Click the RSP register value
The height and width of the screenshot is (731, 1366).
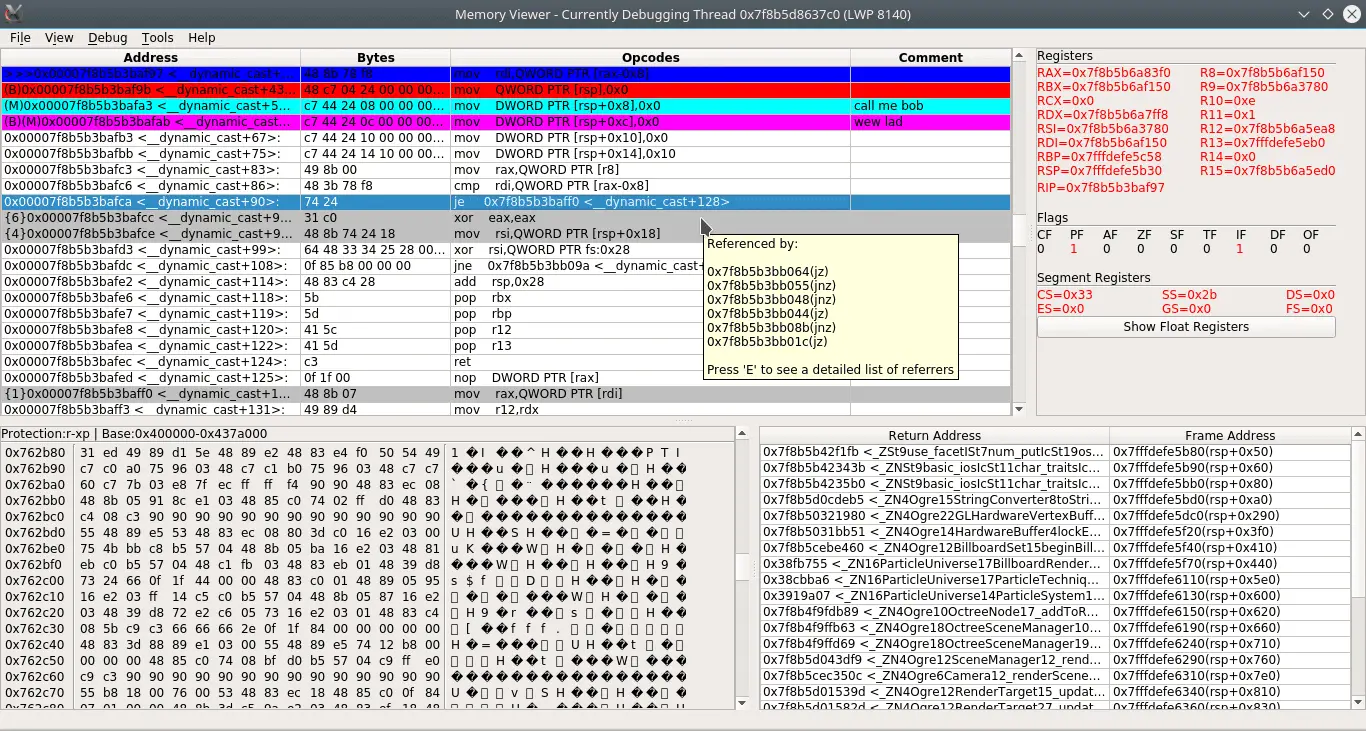1099,171
